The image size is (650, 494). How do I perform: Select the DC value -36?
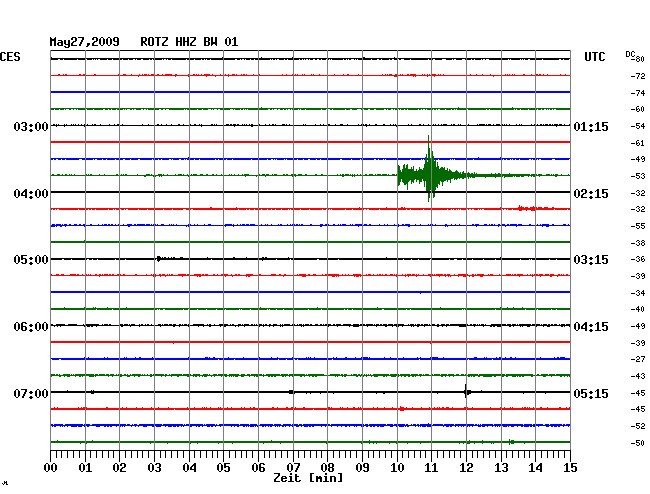[638, 259]
